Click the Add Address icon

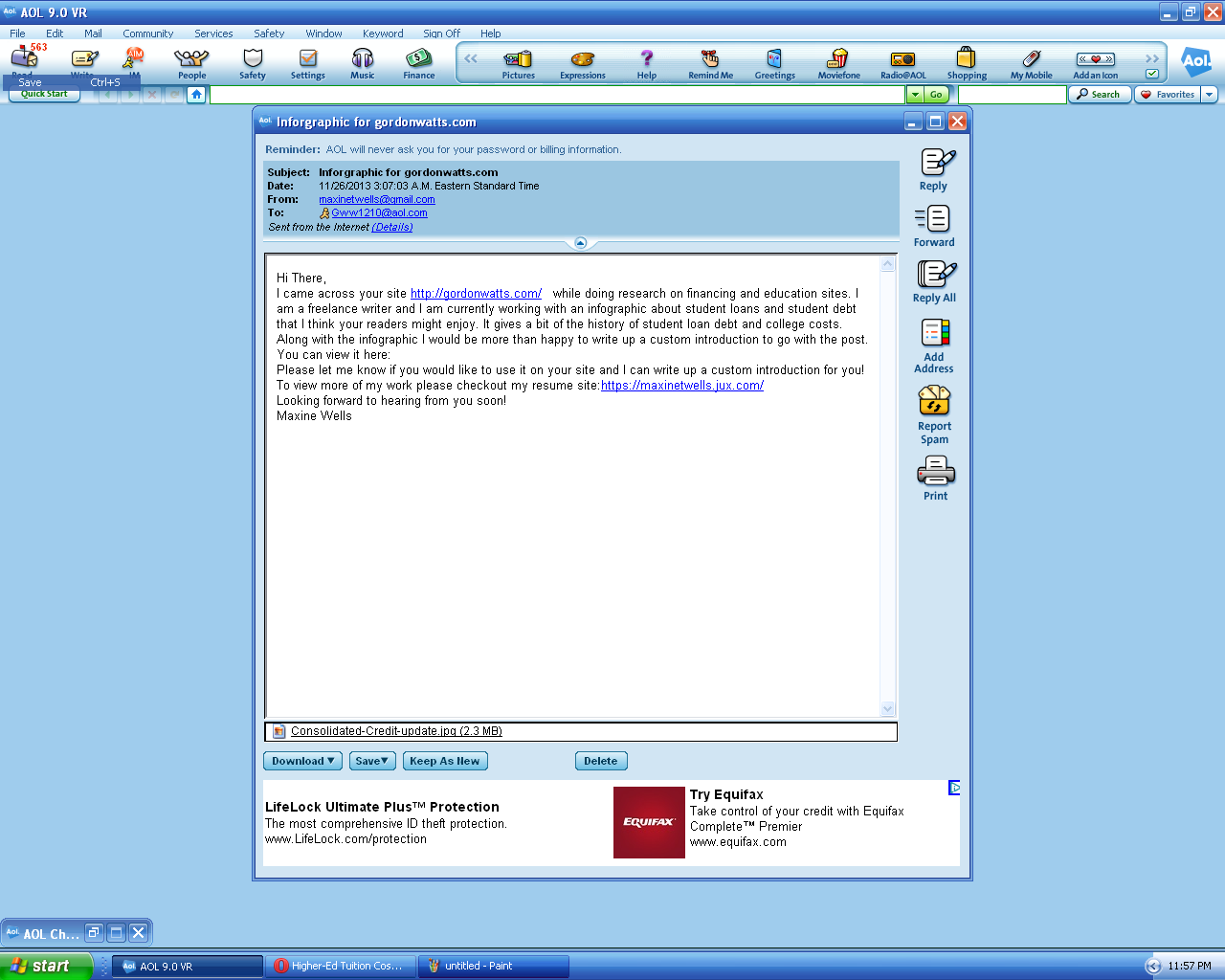[934, 345]
